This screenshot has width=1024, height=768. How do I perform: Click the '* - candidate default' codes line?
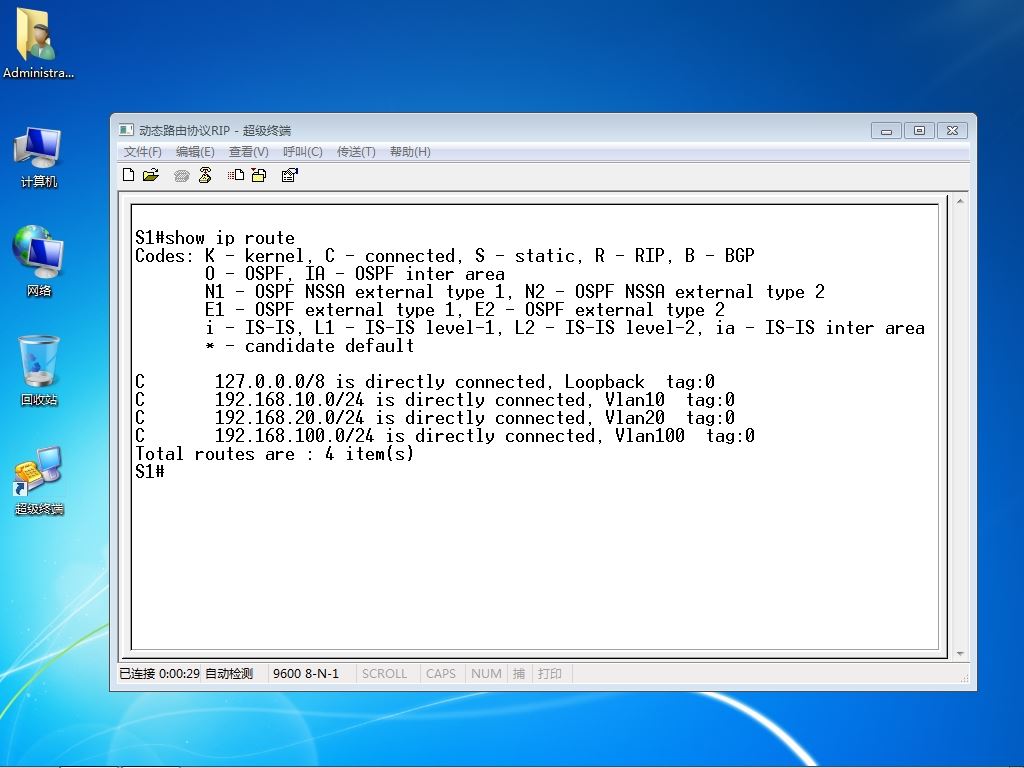310,345
